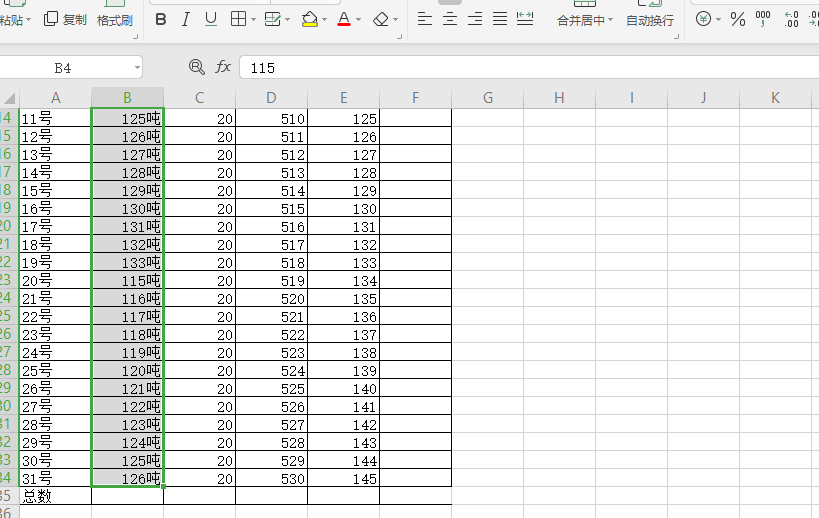Screen dimensions: 819x518
Task: Select column K header
Action: tap(776, 98)
